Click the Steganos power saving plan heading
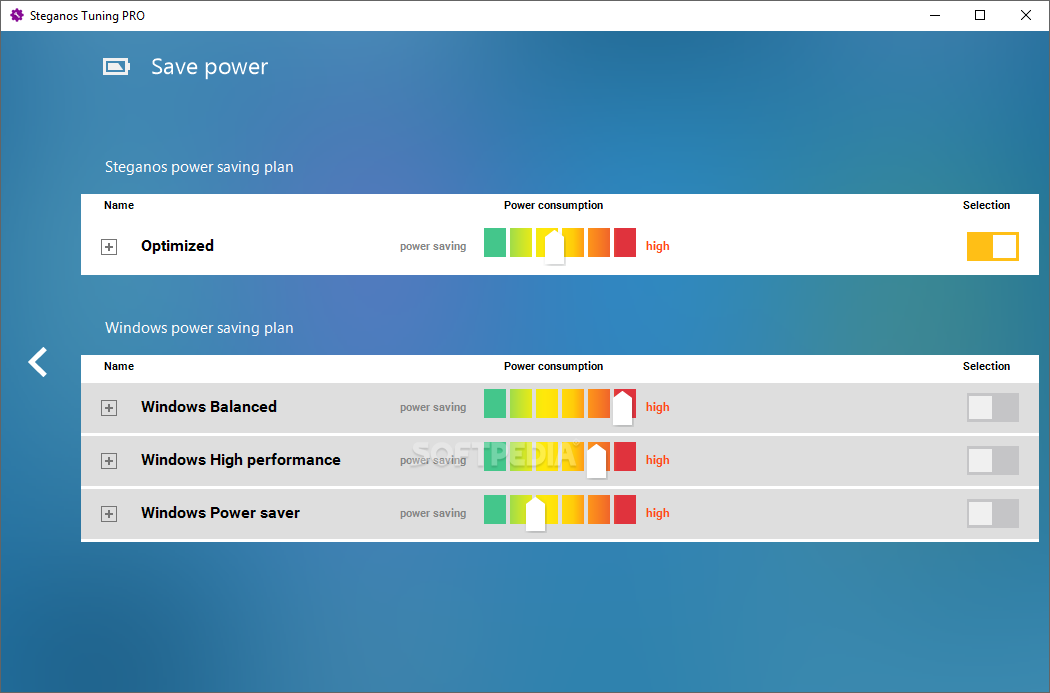Screen dimensions: 1050x693 [199, 167]
